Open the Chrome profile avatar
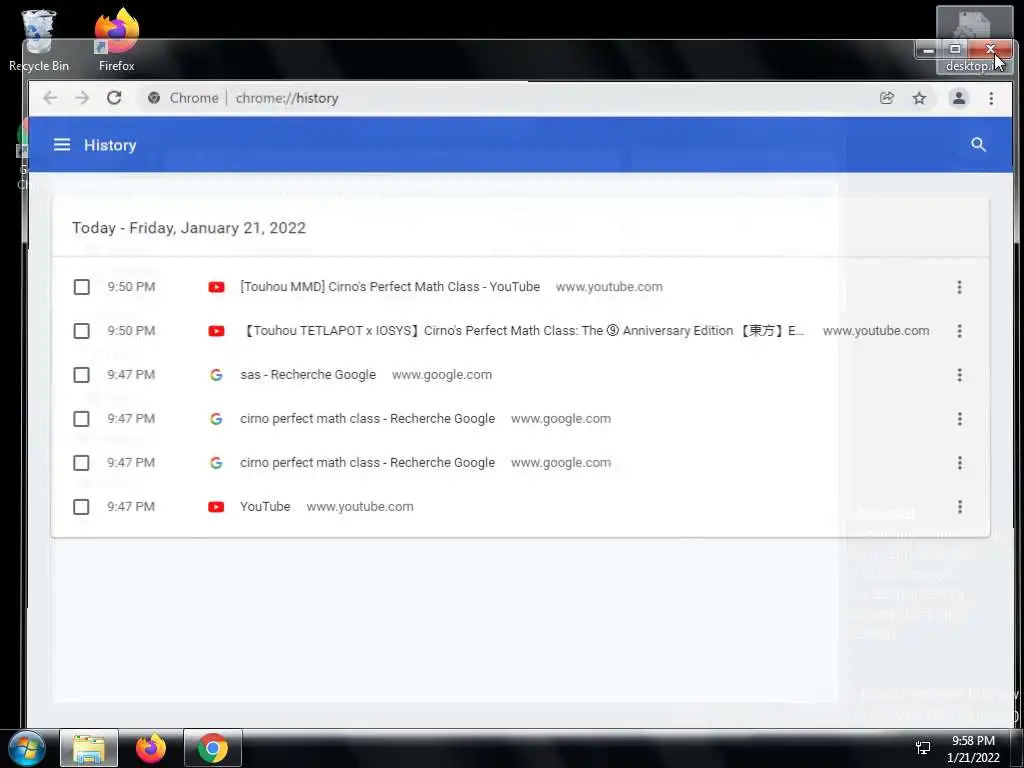The height and width of the screenshot is (768, 1024). [x=959, y=98]
